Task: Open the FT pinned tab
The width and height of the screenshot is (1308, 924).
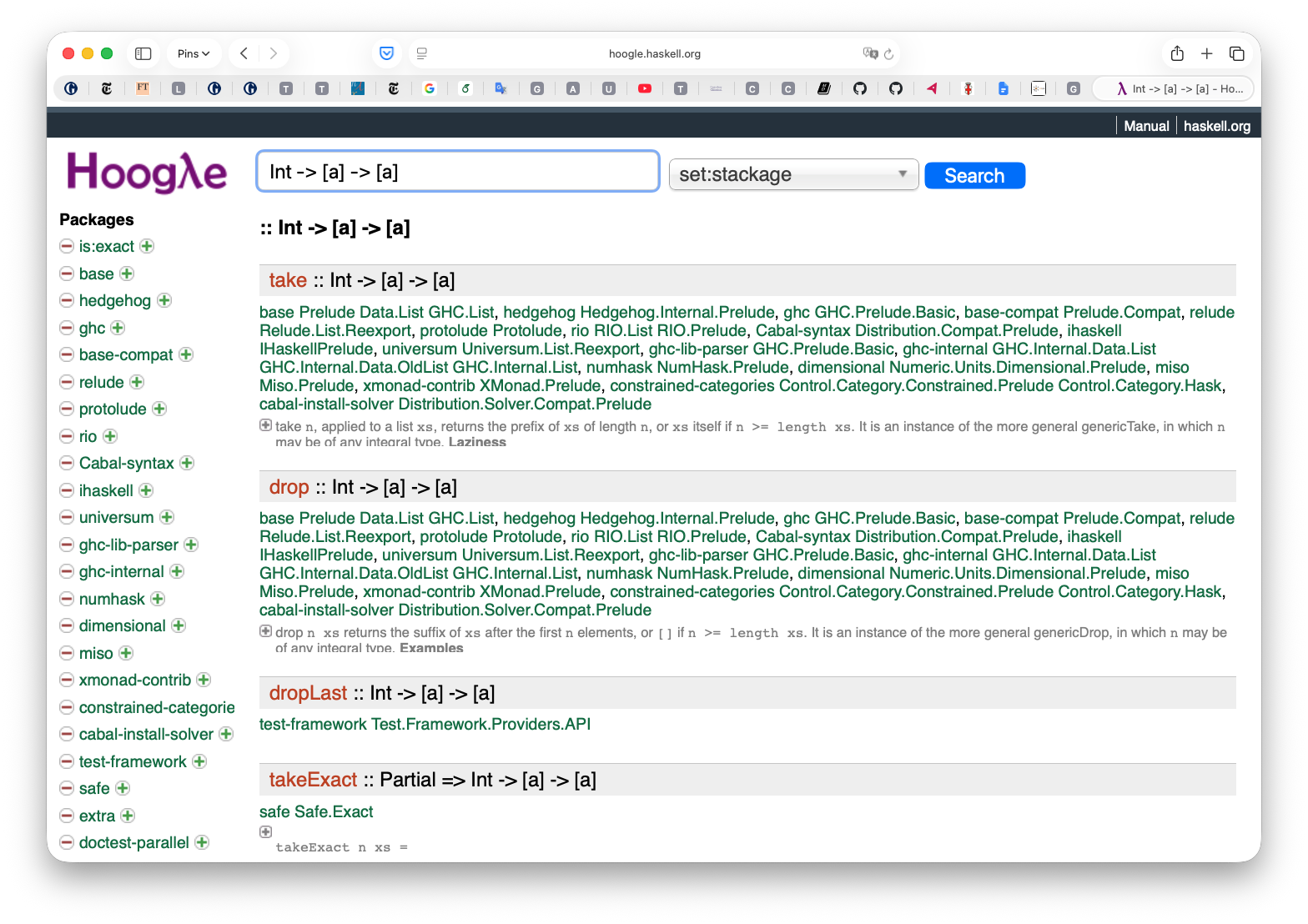Action: point(143,88)
